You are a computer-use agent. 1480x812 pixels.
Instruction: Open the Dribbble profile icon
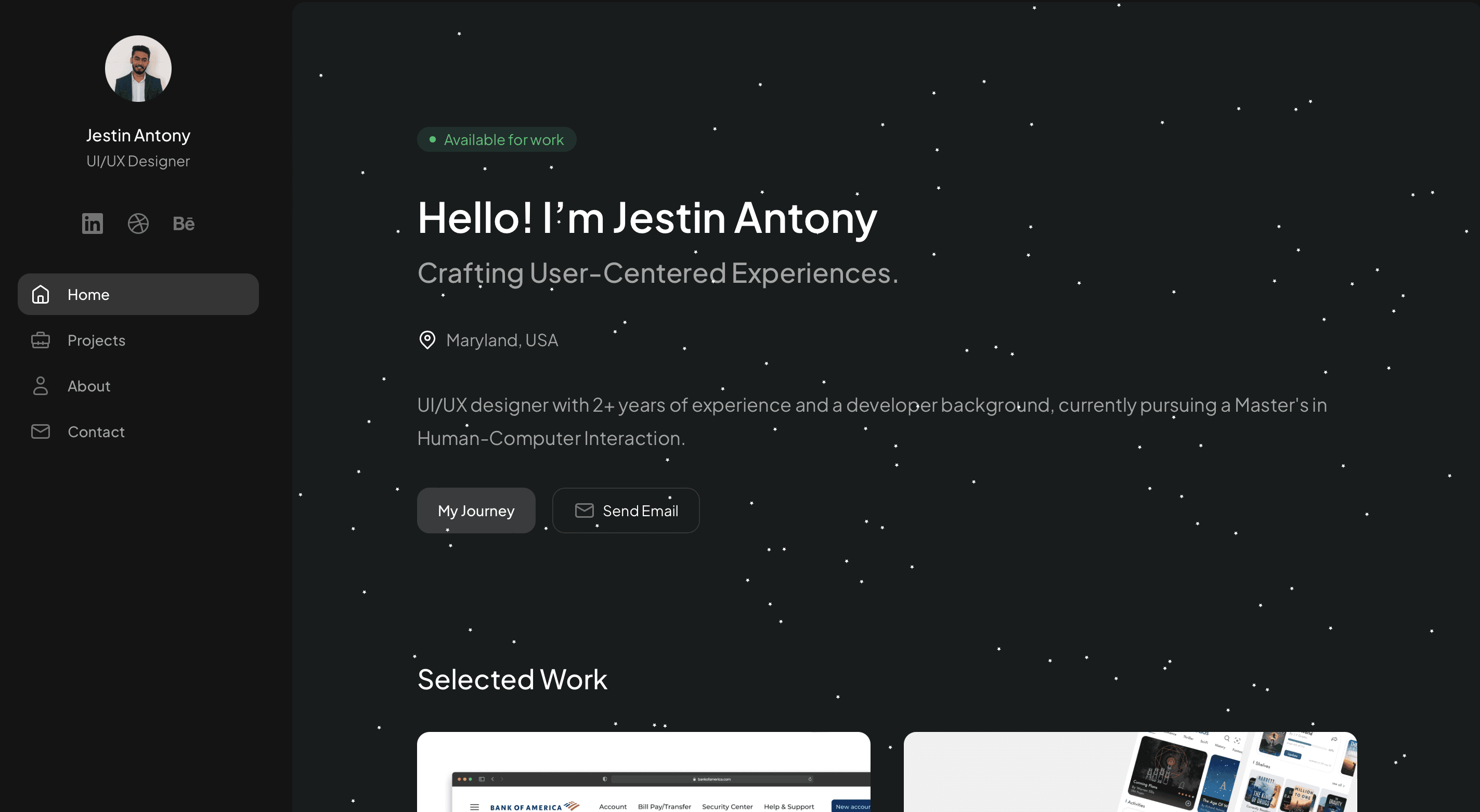tap(138, 224)
